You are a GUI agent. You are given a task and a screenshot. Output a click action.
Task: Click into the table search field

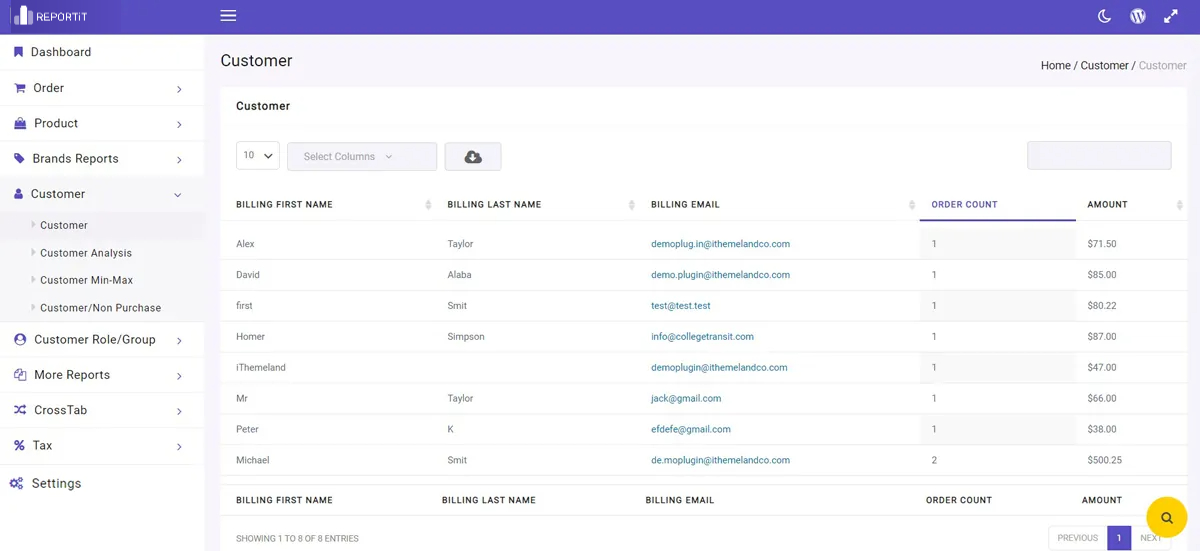pyautogui.click(x=1099, y=155)
